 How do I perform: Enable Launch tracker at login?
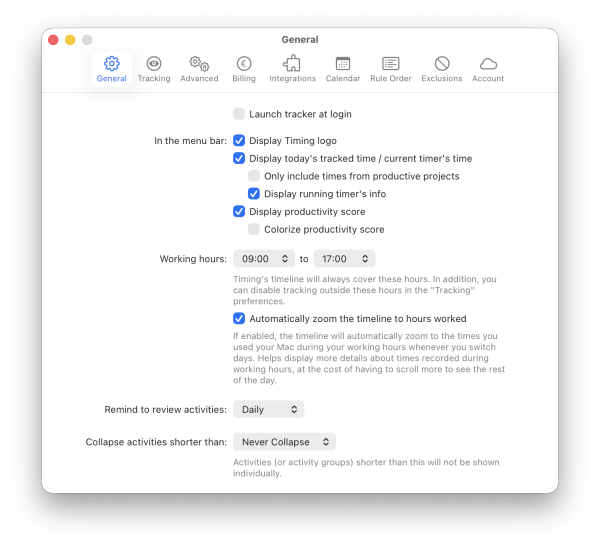pos(239,114)
